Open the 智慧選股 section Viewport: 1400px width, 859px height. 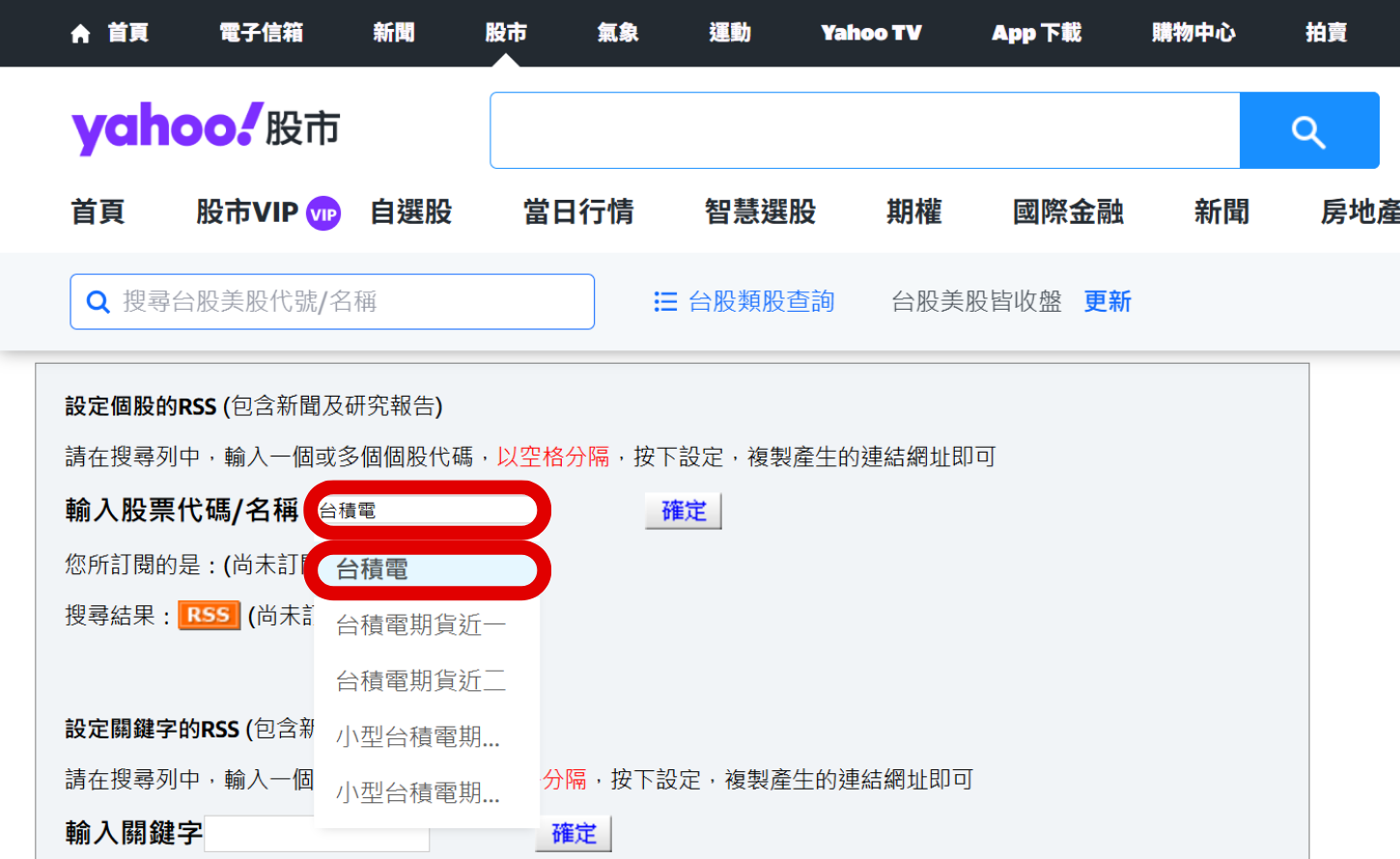tap(760, 213)
